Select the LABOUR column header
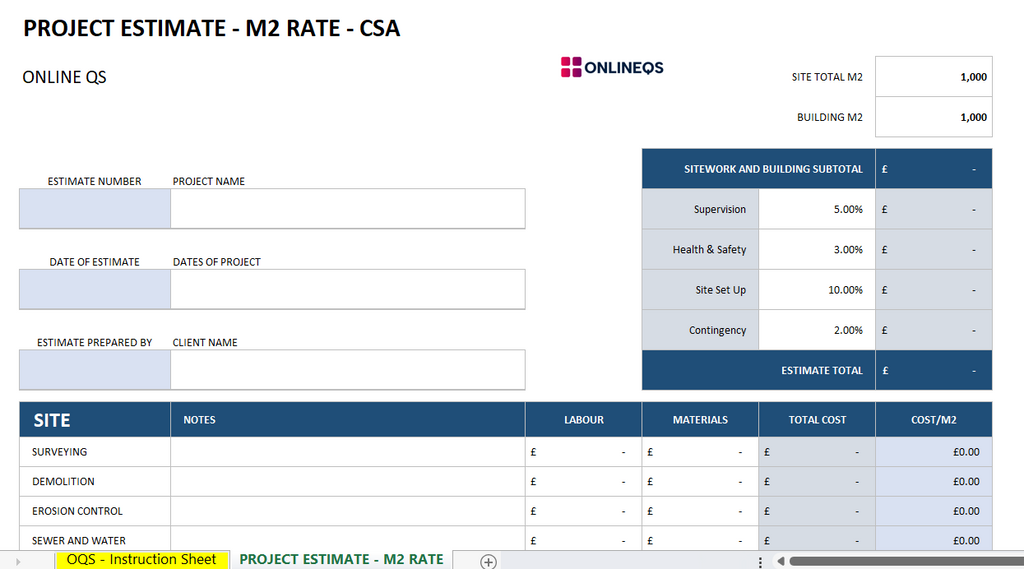 pos(584,420)
